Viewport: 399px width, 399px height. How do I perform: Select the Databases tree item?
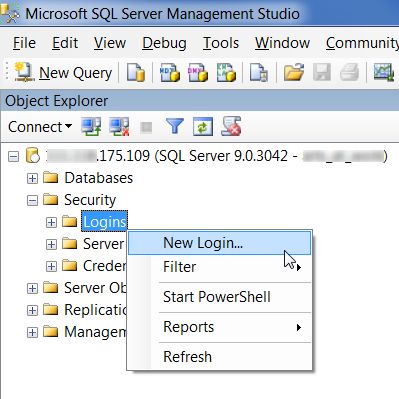[98, 178]
